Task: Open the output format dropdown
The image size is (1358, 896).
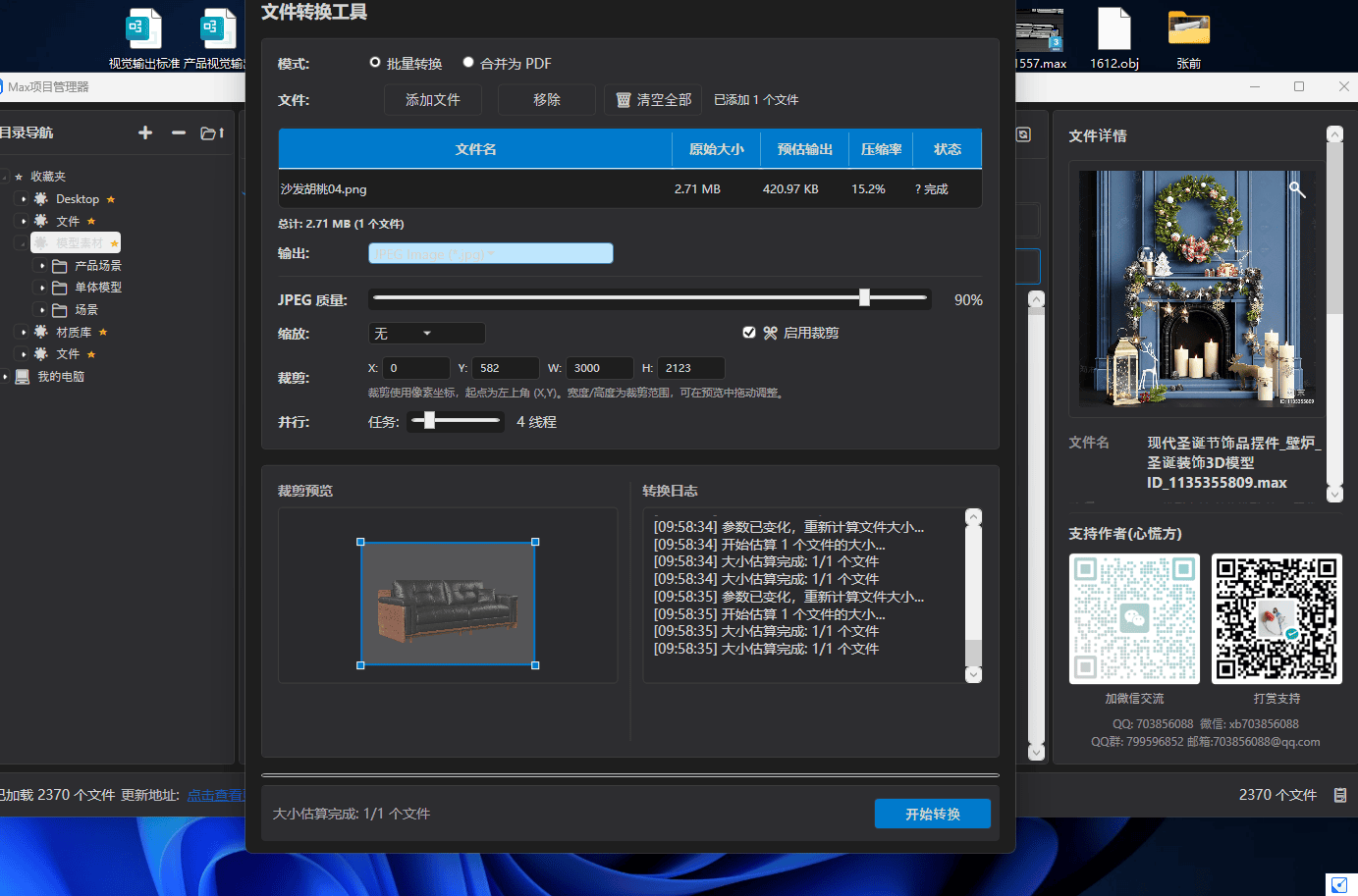Action: (x=491, y=254)
